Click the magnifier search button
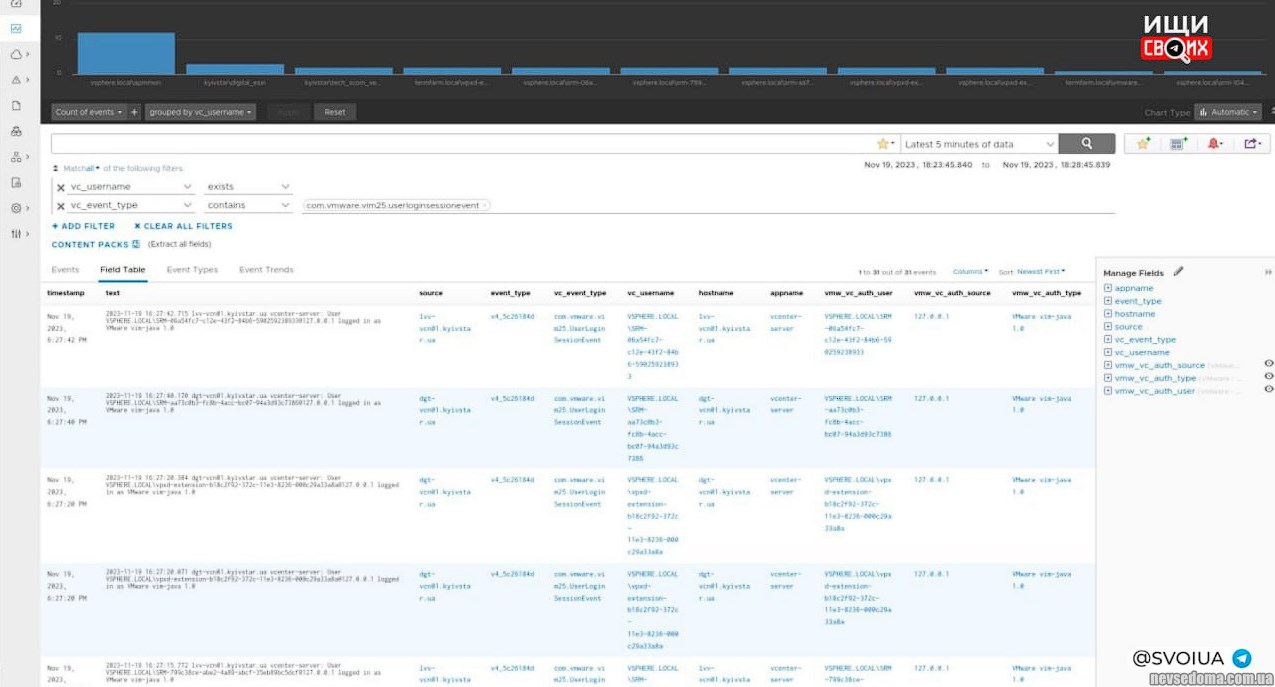The height and width of the screenshot is (687, 1275). 1086,144
